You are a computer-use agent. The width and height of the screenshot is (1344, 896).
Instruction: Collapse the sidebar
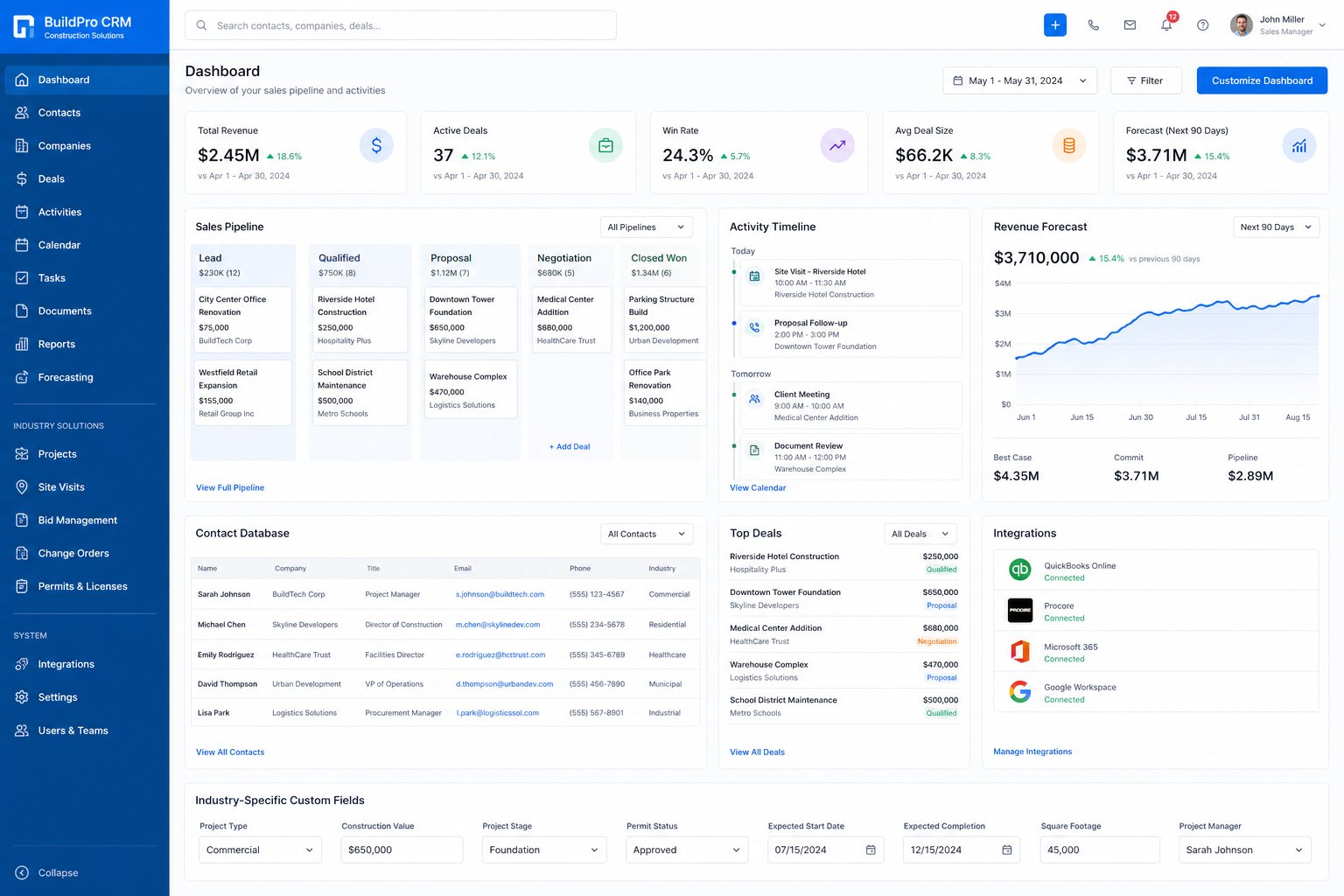[47, 872]
